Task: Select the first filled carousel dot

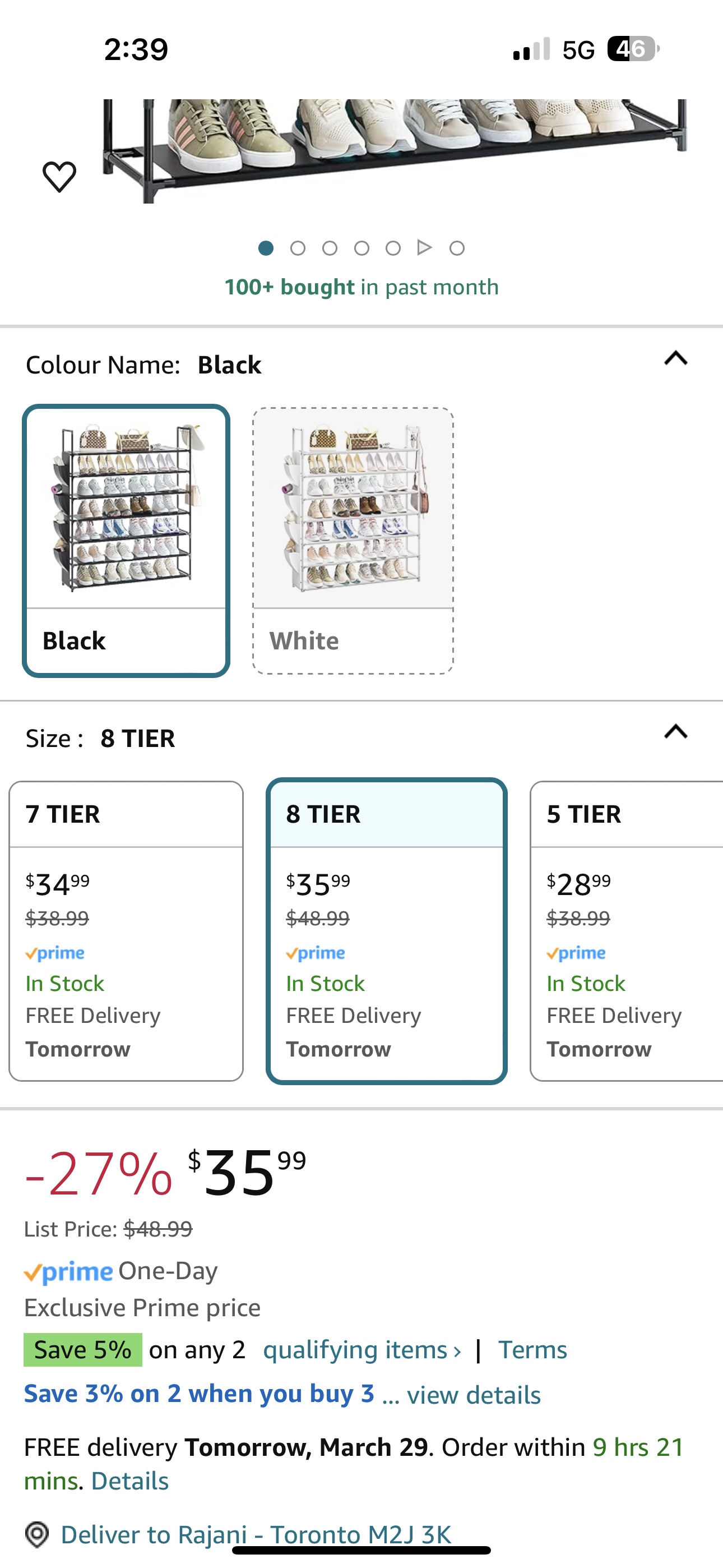Action: click(266, 248)
